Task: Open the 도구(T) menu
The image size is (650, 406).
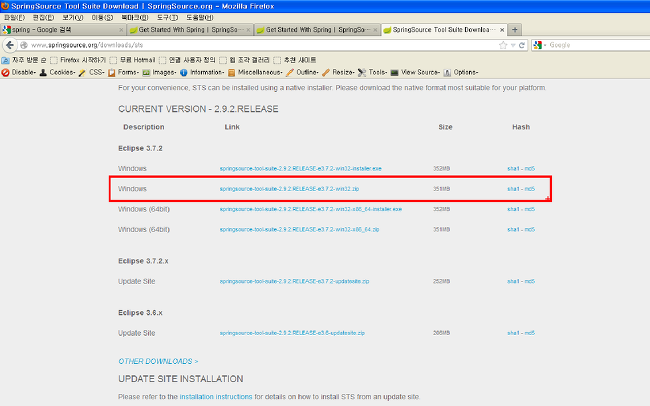Action: 167,17
